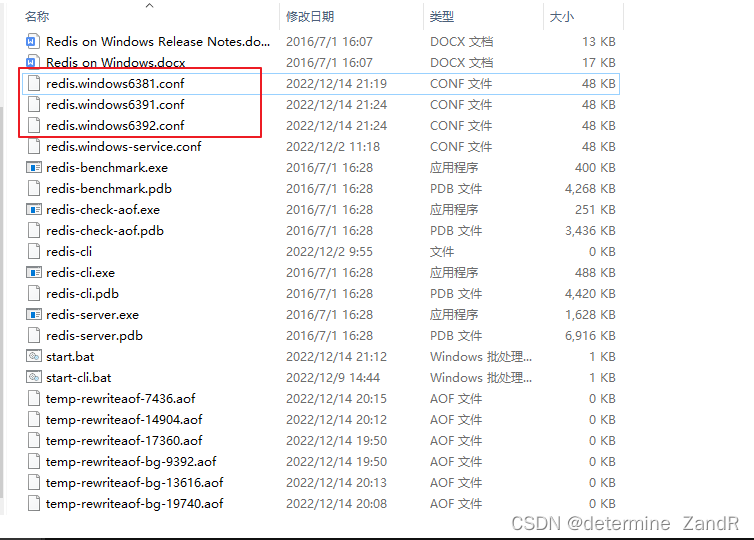Image resolution: width=754 pixels, height=540 pixels.
Task: Select file name redis-cli.pdb
Action: tap(82, 294)
